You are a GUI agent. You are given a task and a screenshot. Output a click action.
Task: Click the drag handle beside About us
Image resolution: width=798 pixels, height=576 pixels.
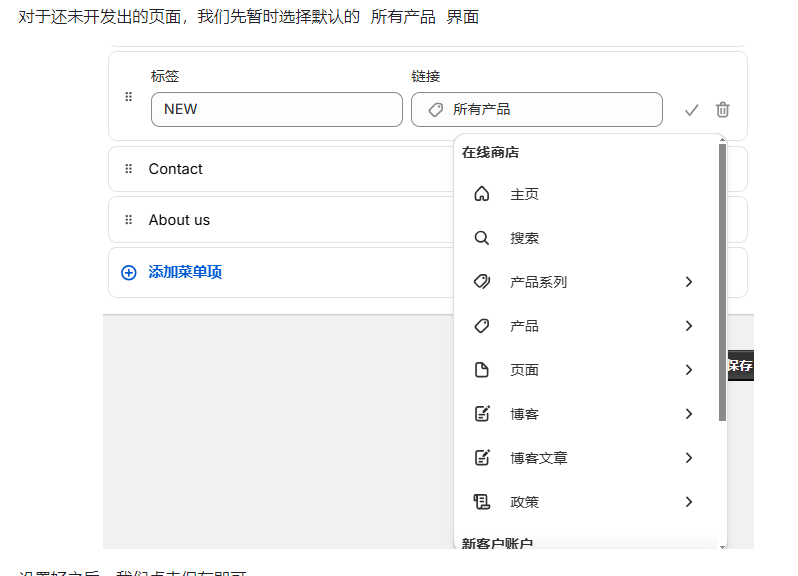129,219
